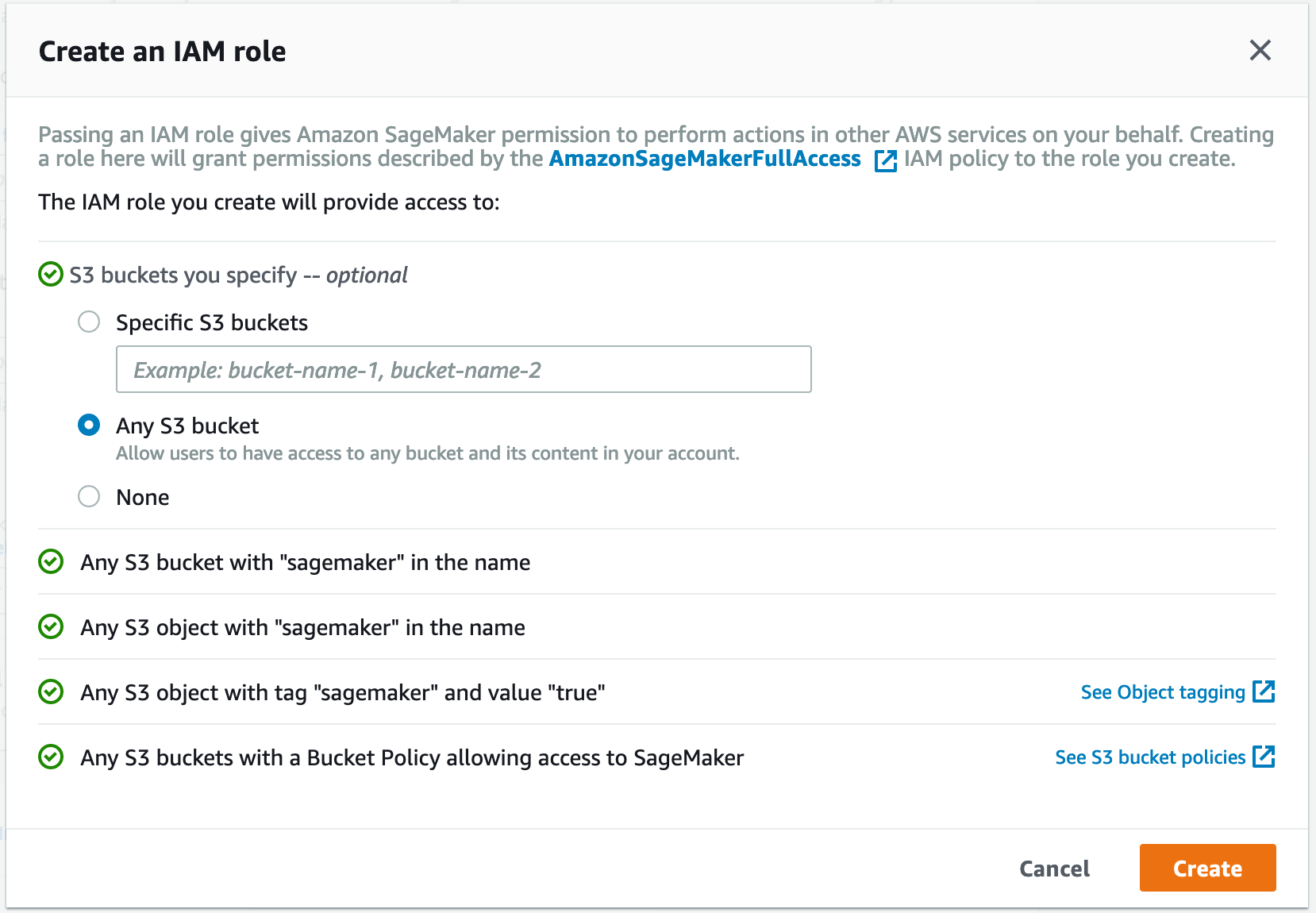Select the None radio option
Screen dimensions: 1316x913
click(89, 496)
